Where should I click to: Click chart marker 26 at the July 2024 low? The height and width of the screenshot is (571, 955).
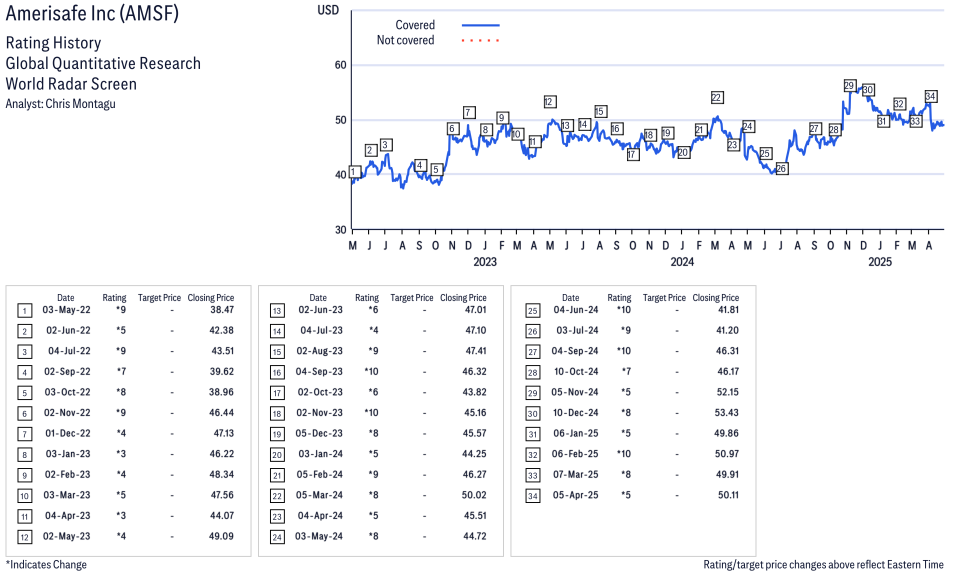(781, 169)
